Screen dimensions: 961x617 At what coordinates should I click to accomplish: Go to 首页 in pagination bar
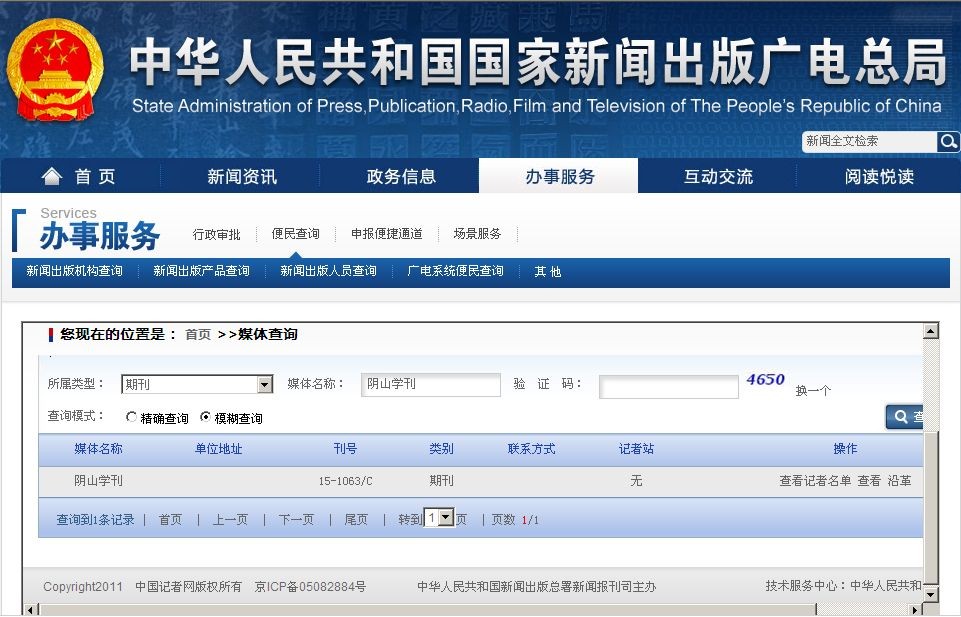coord(170,520)
